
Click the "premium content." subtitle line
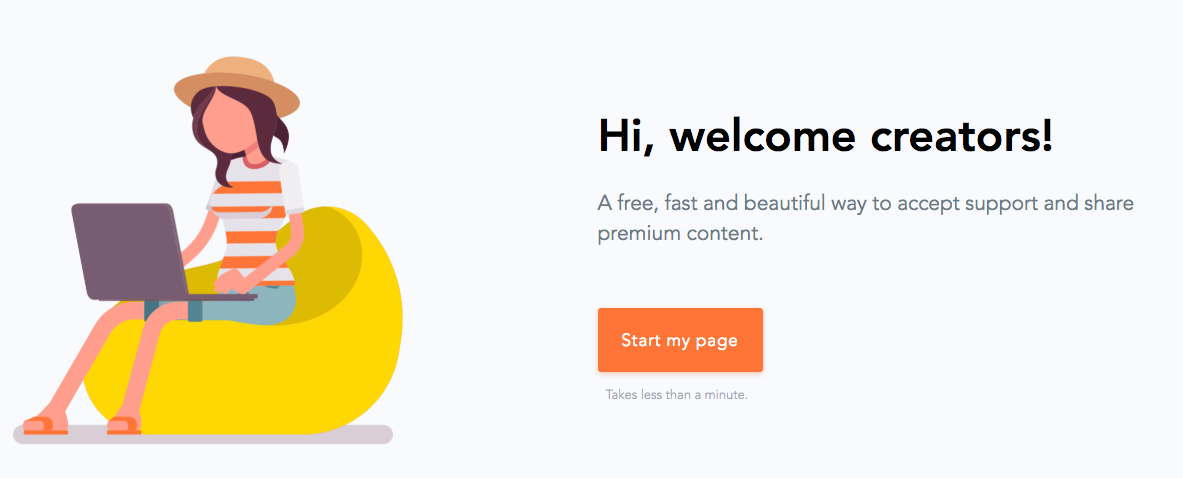[x=680, y=235]
